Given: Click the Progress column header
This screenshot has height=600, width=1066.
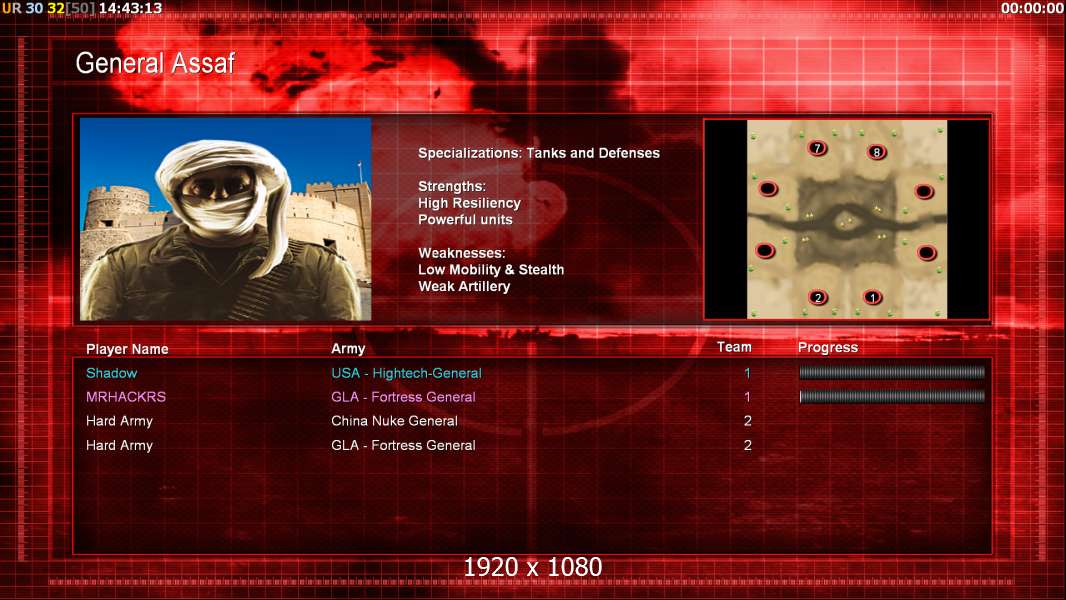Looking at the screenshot, I should (828, 348).
